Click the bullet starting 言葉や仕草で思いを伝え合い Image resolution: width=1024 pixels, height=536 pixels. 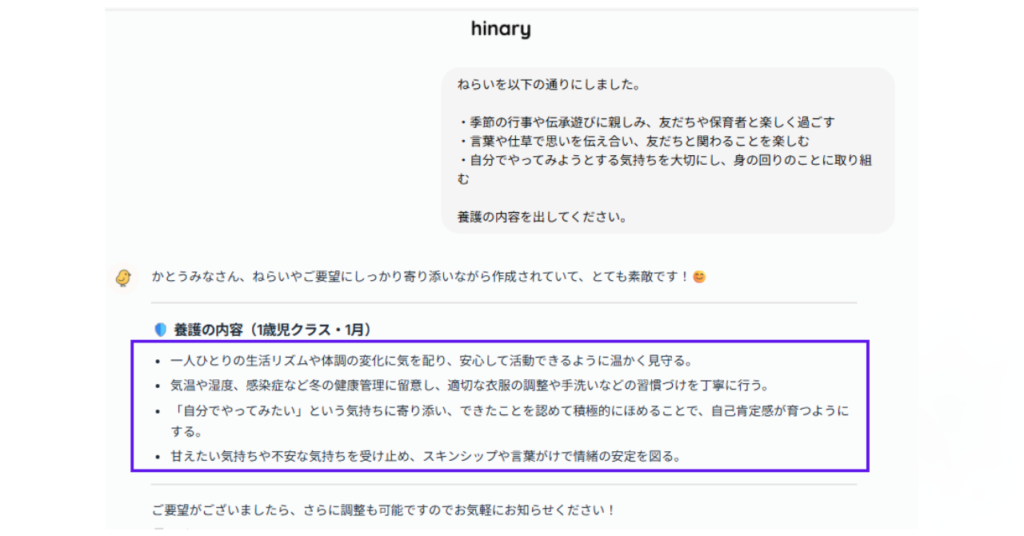point(633,141)
